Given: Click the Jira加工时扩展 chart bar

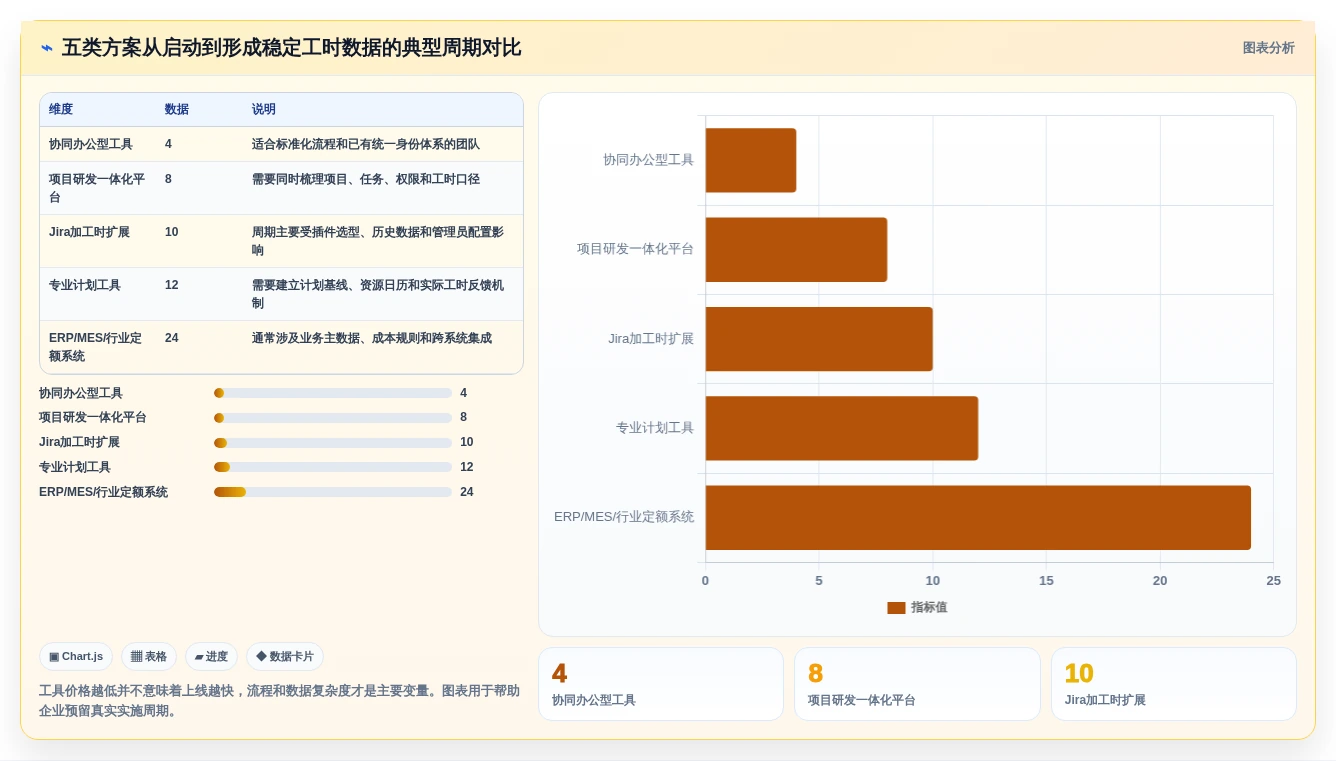Looking at the screenshot, I should pyautogui.click(x=819, y=339).
